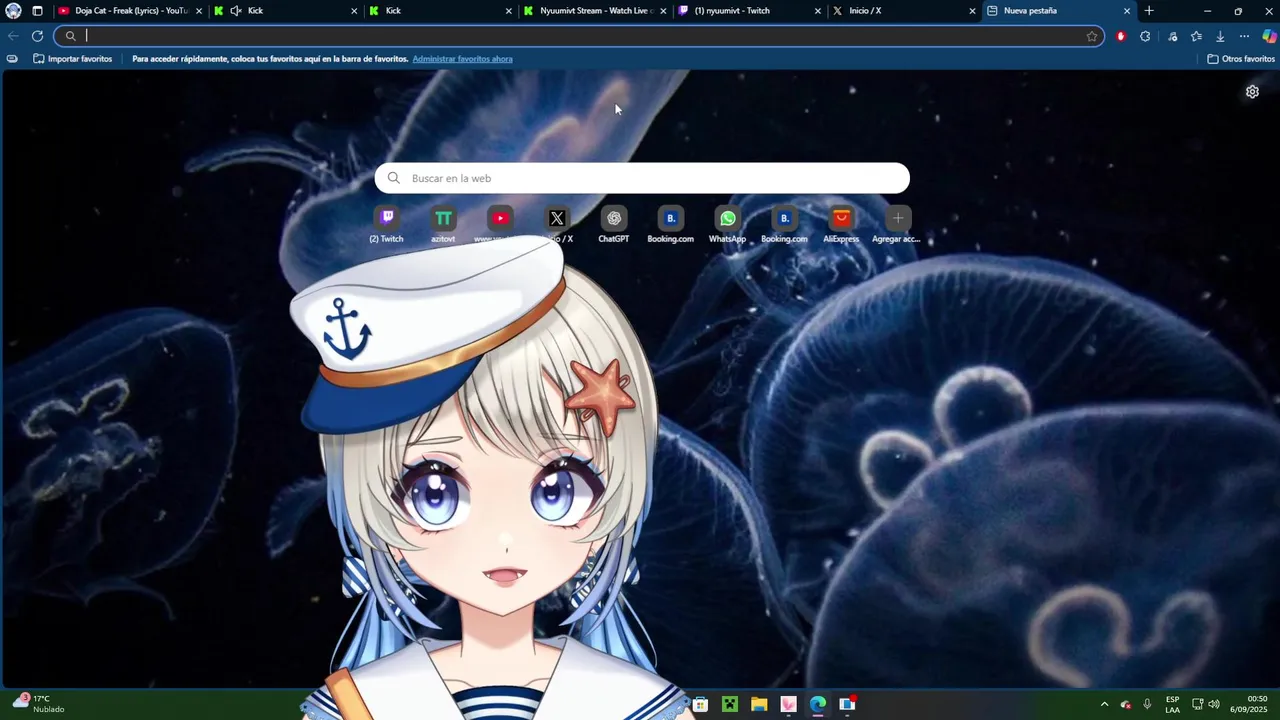Focus the browser address bar
The width and height of the screenshot is (1280, 720).
tap(580, 36)
